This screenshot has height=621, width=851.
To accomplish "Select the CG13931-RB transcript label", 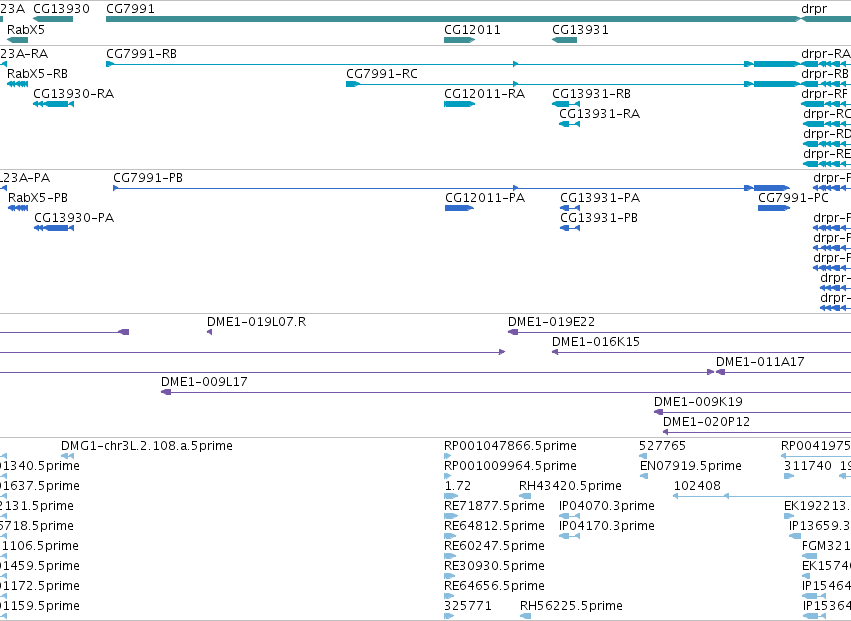I will (x=591, y=94).
